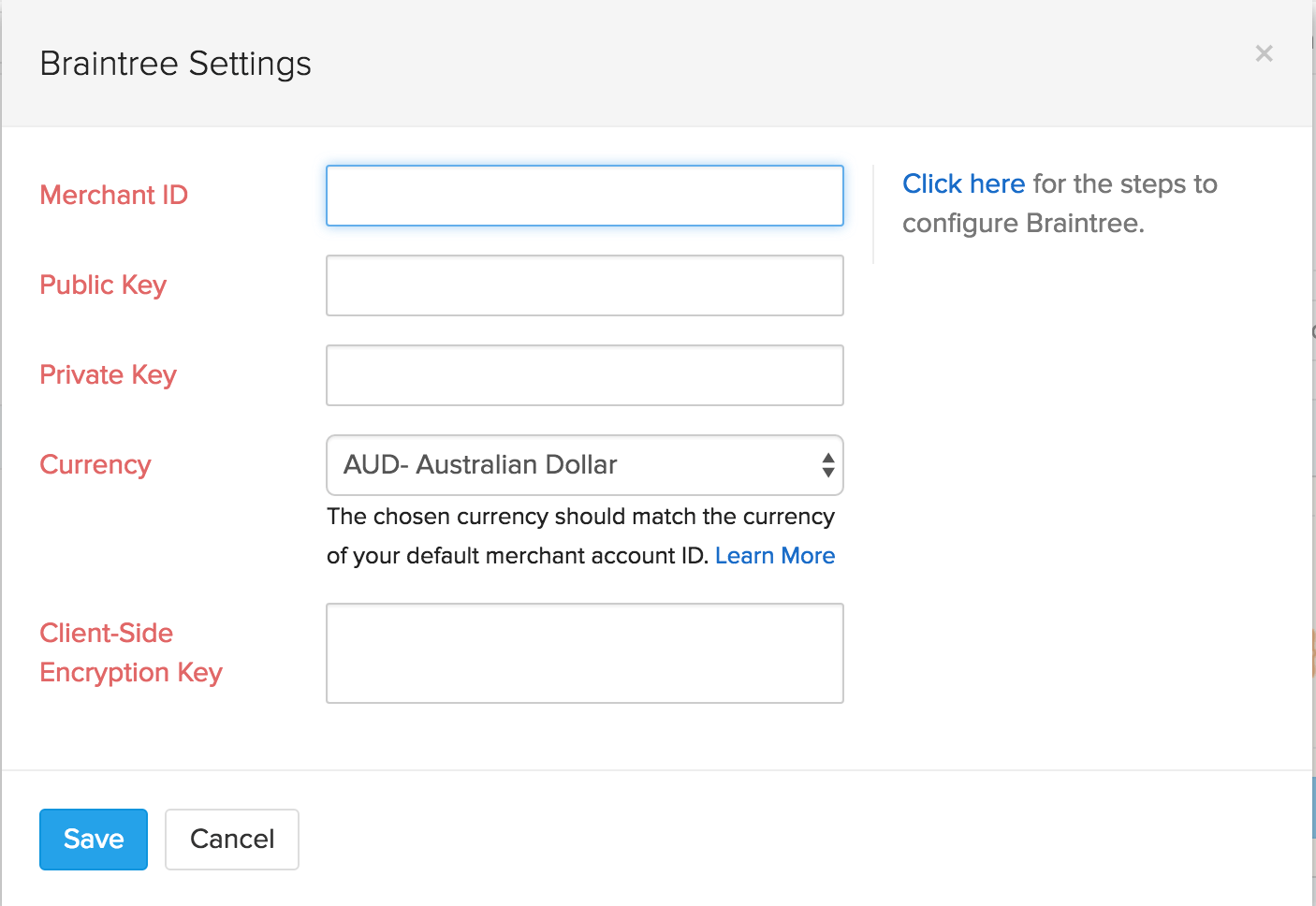Click the Client-Side Encryption Key label
The image size is (1316, 906).
tap(130, 652)
